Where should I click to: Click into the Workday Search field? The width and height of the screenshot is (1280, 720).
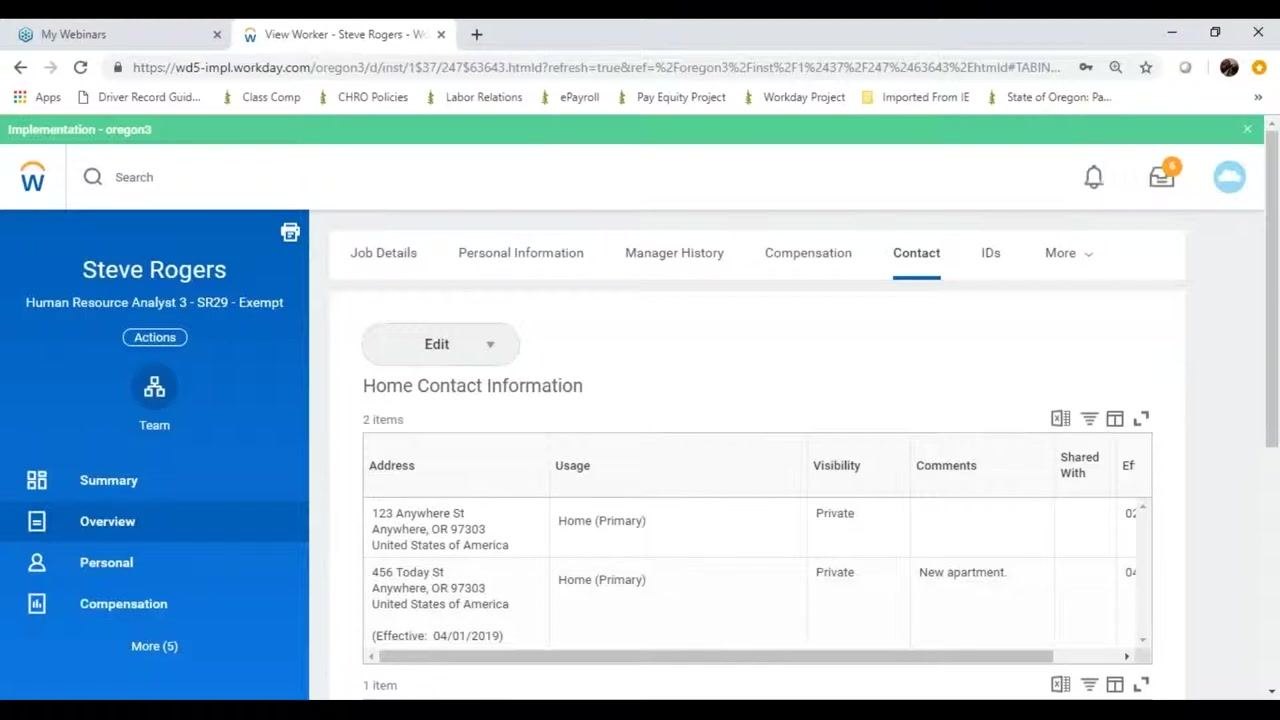click(x=134, y=177)
